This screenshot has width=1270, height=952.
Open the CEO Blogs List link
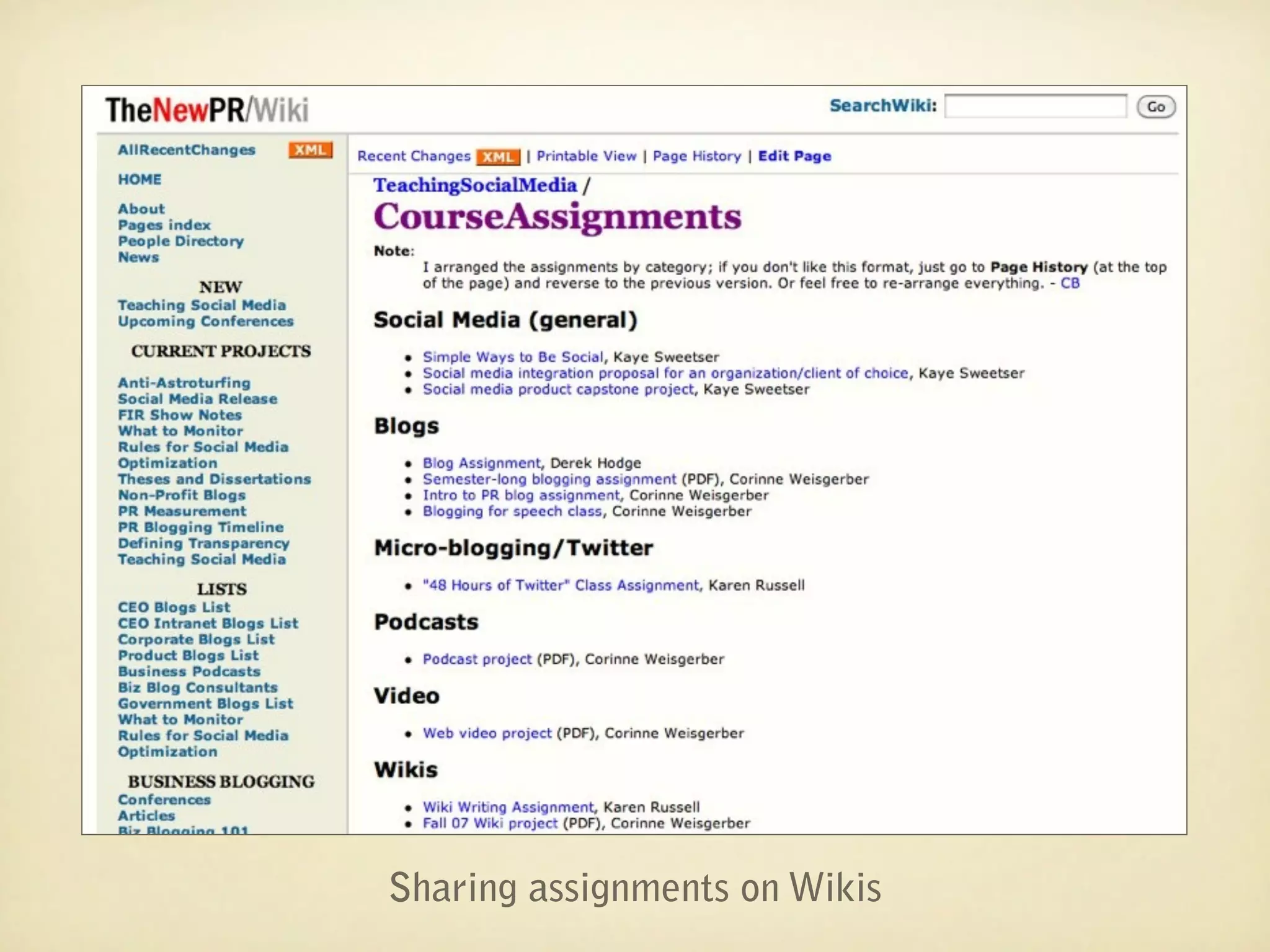[x=174, y=607]
